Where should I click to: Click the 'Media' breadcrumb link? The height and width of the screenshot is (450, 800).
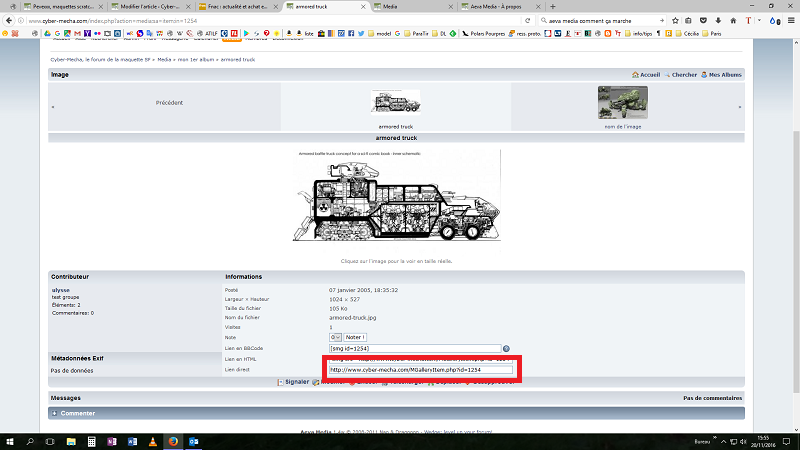tap(164, 60)
